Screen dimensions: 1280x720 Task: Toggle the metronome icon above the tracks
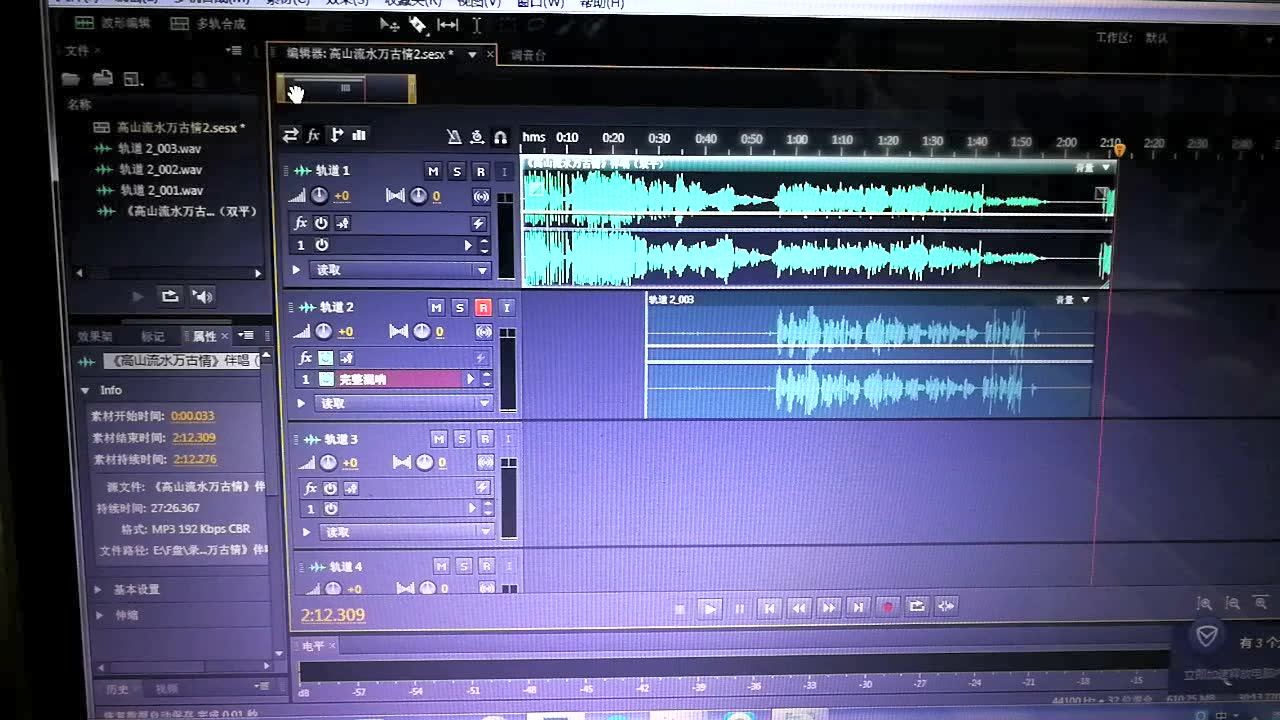(454, 137)
